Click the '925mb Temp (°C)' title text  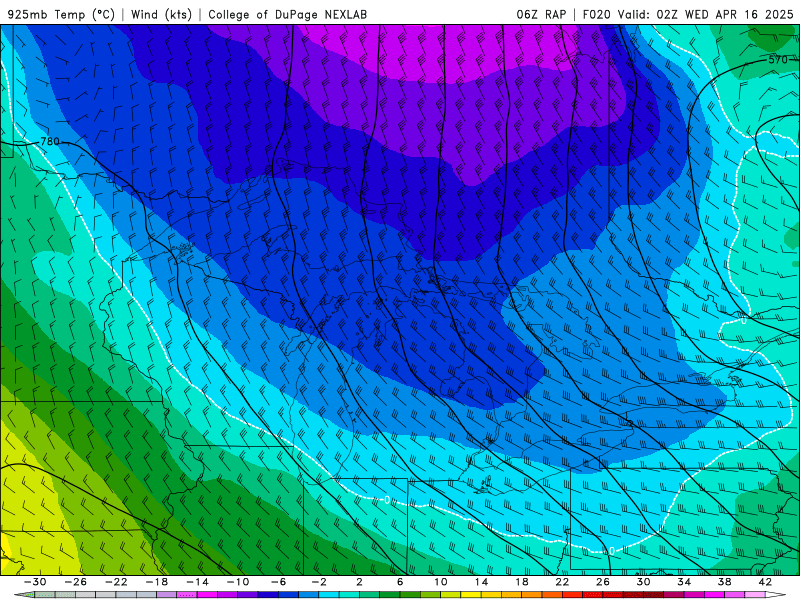pos(61,14)
